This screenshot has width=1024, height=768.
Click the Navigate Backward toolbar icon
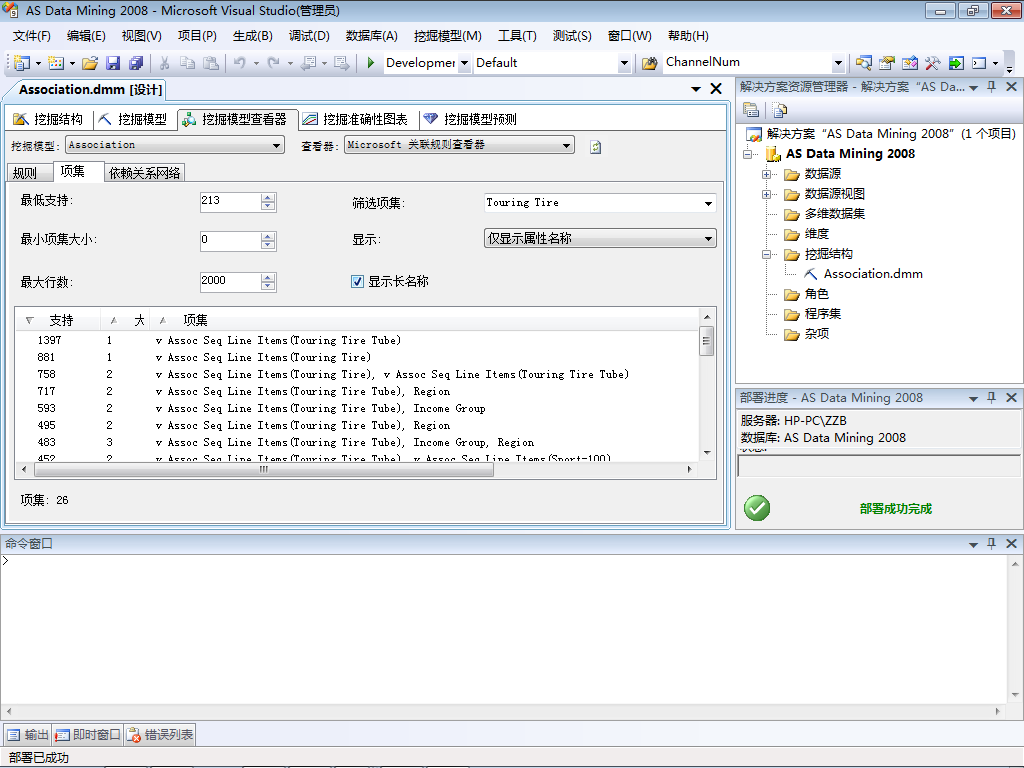309,63
